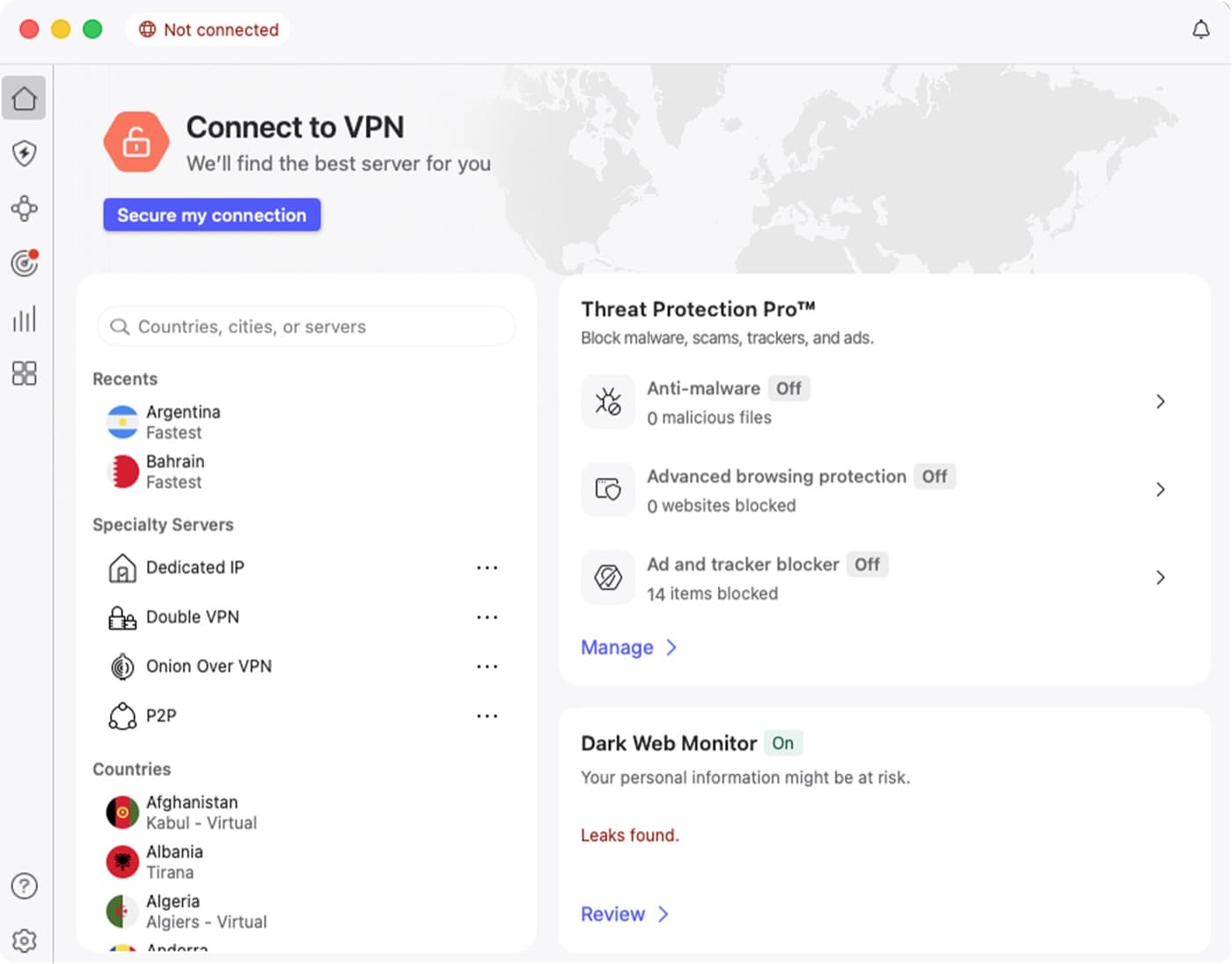Click the Dedicated IP house icon
Viewport: 1232px width, 964px height.
point(122,568)
